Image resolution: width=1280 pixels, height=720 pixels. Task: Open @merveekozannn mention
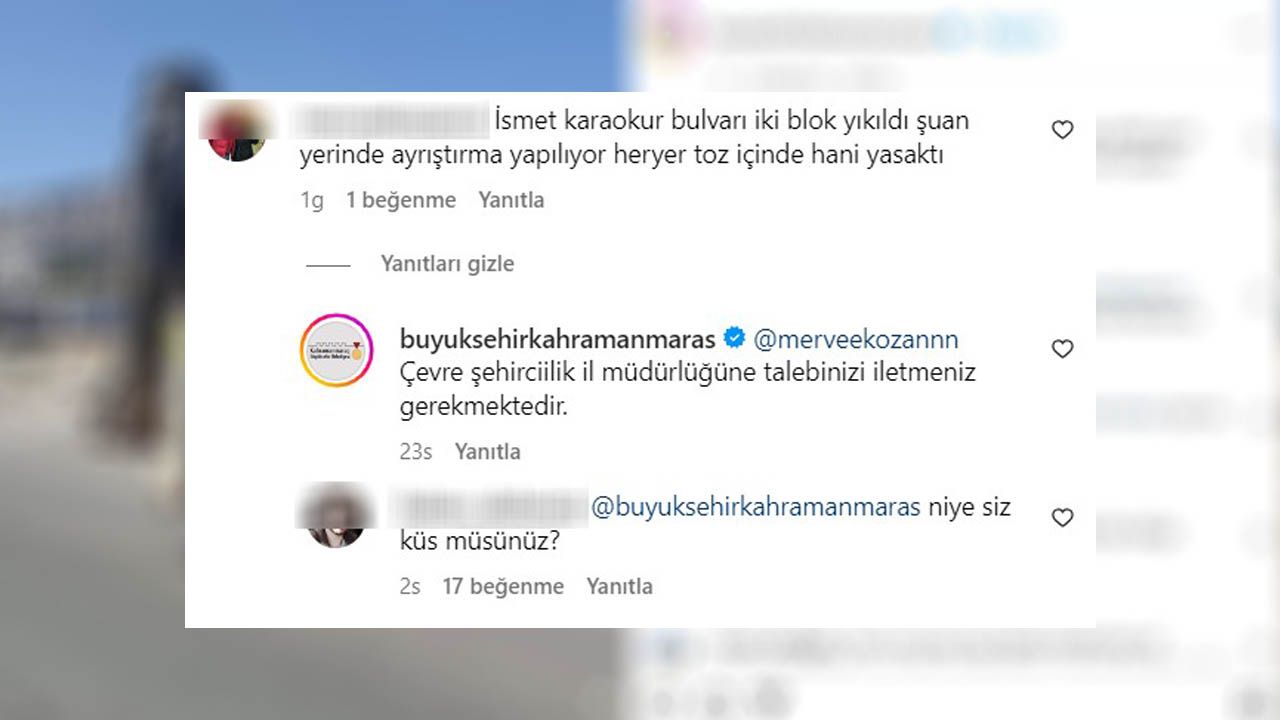[x=855, y=339]
